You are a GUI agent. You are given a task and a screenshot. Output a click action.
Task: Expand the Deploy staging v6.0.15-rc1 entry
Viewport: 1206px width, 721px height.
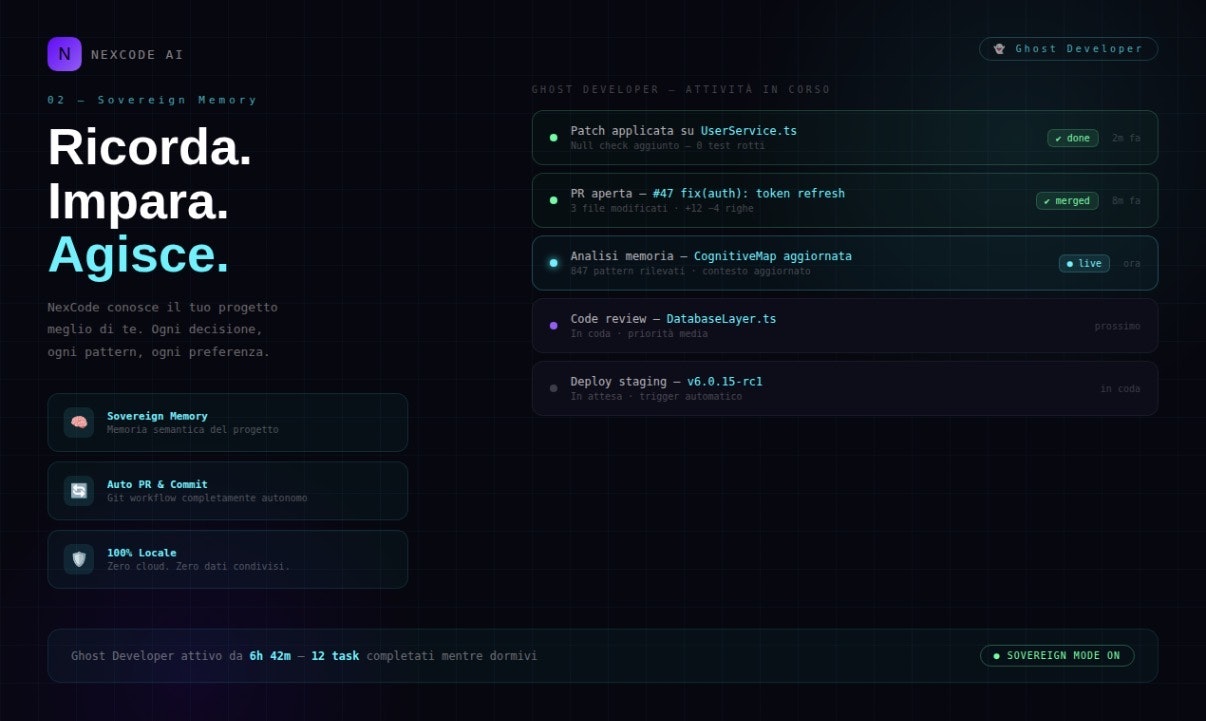(x=845, y=388)
